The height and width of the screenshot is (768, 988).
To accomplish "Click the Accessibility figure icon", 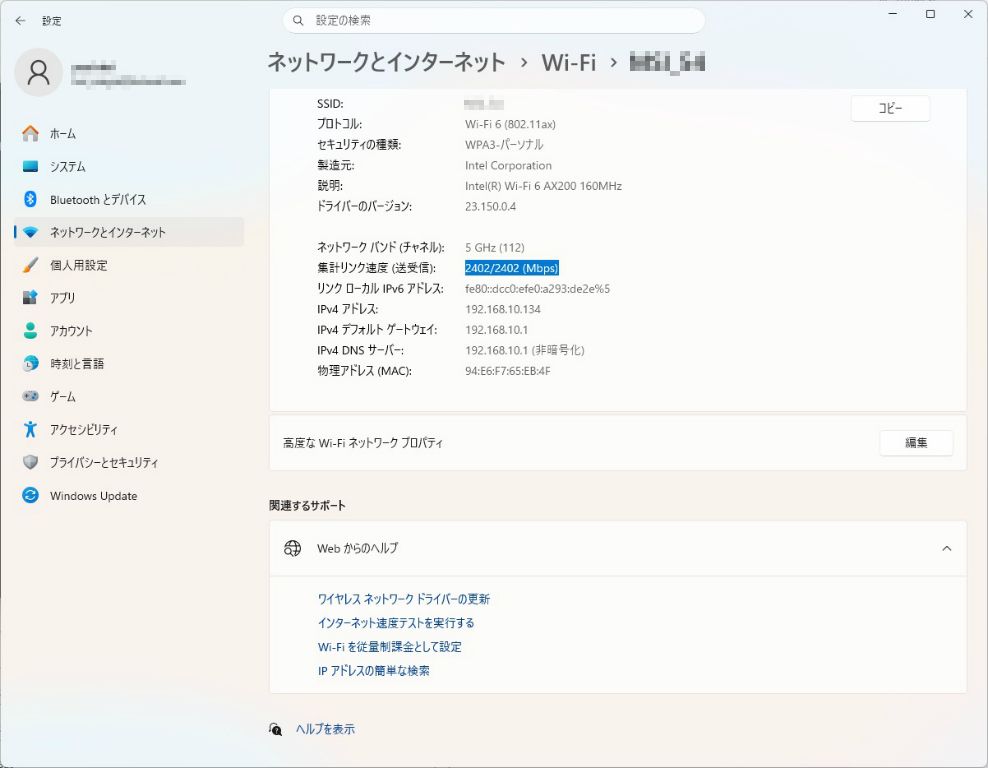I will tap(30, 429).
